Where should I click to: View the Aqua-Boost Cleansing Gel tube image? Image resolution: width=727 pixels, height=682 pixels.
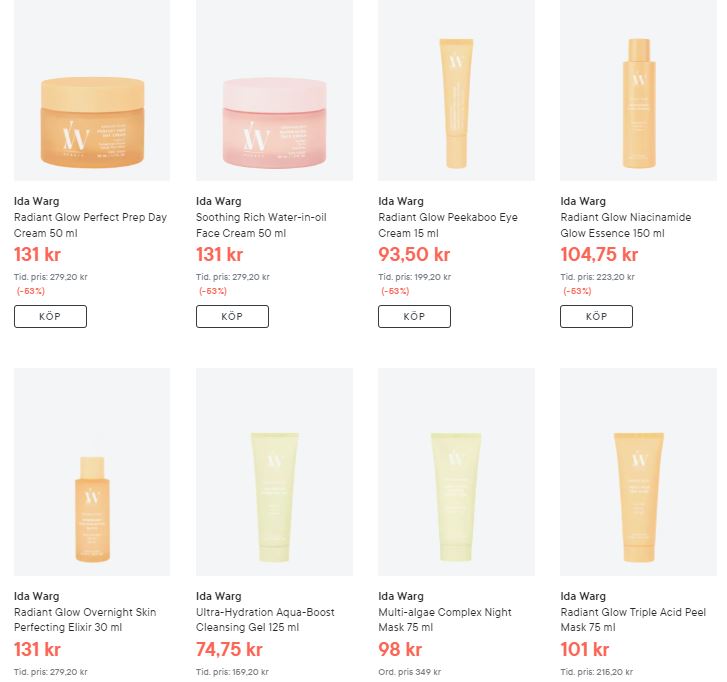(x=274, y=472)
